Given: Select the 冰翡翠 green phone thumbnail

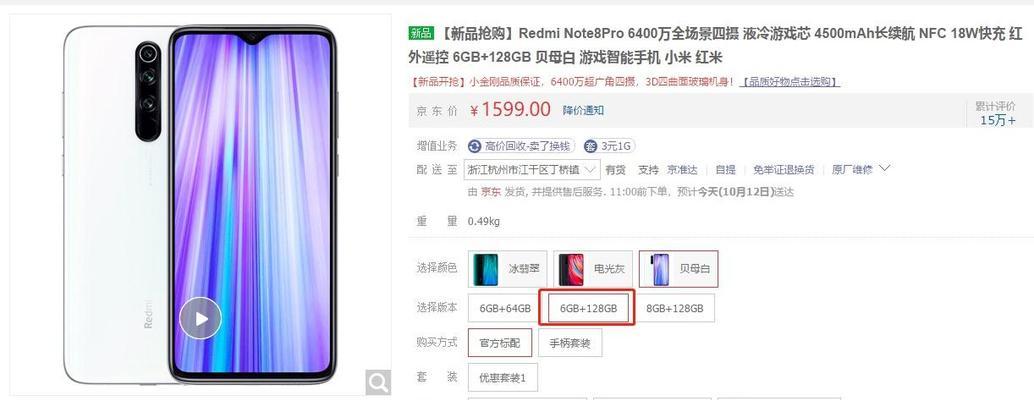Looking at the screenshot, I should point(486,270).
